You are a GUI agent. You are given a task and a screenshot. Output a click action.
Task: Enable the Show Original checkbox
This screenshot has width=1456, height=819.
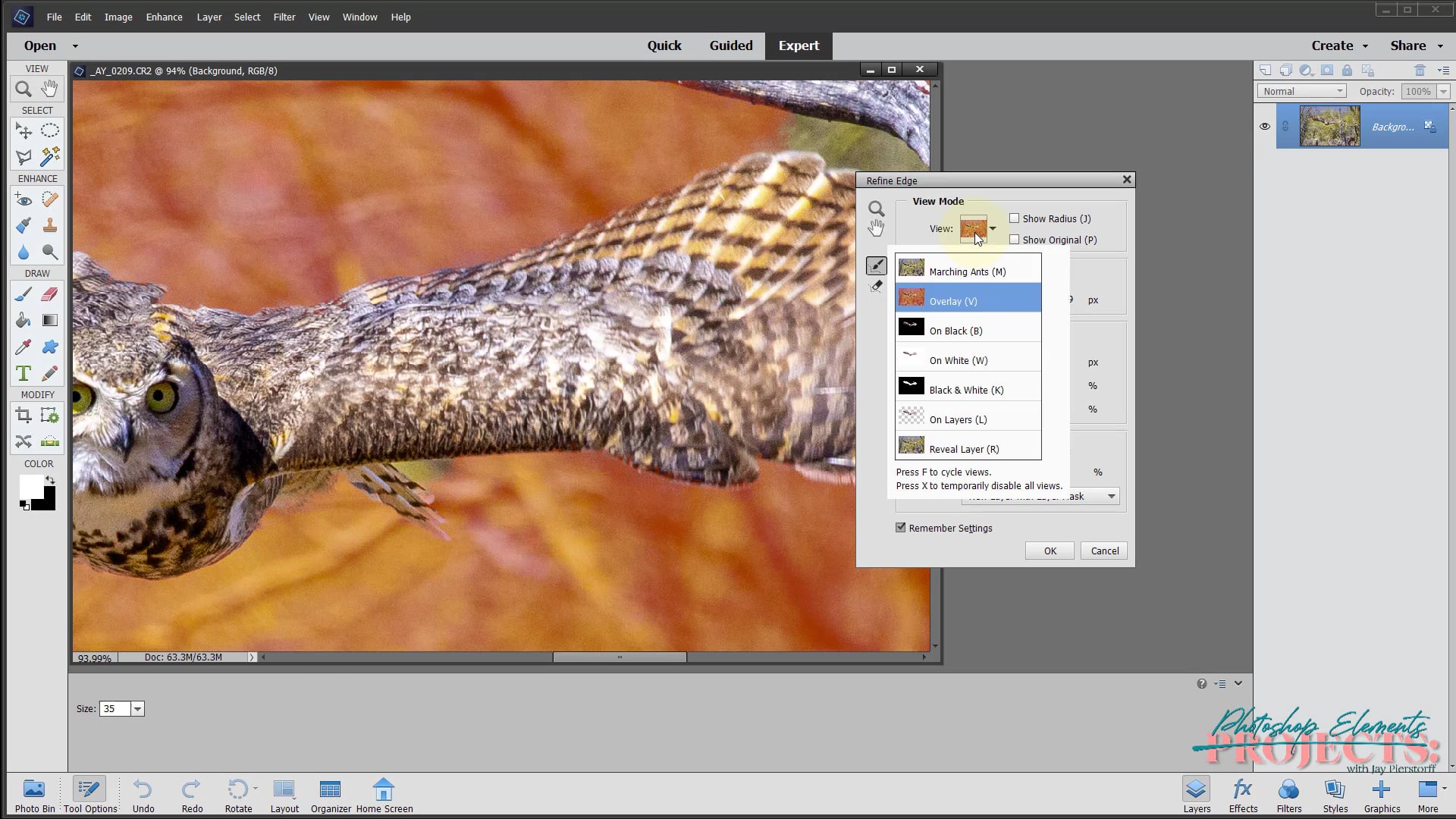1014,240
